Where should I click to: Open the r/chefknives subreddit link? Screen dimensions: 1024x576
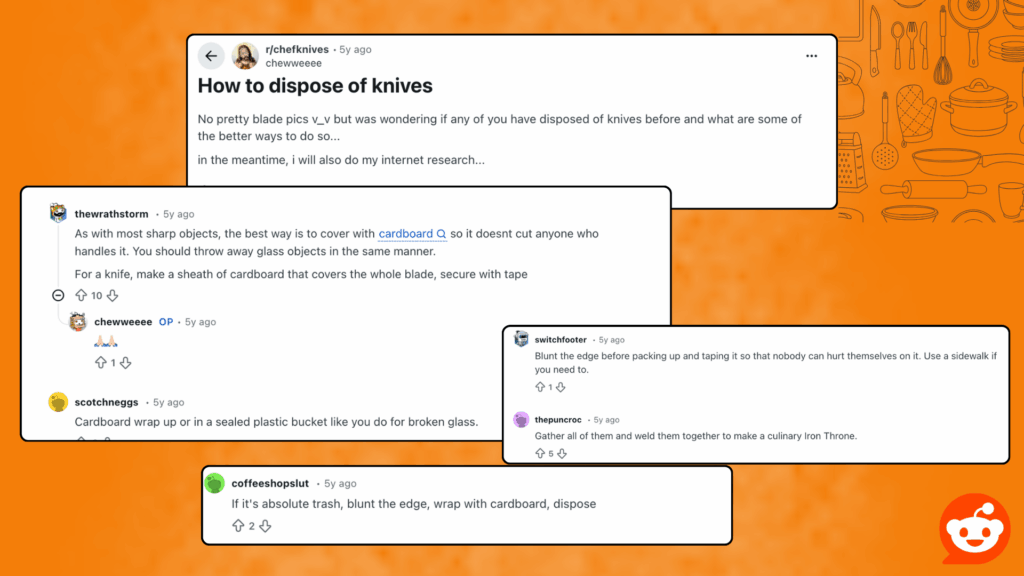[299, 49]
